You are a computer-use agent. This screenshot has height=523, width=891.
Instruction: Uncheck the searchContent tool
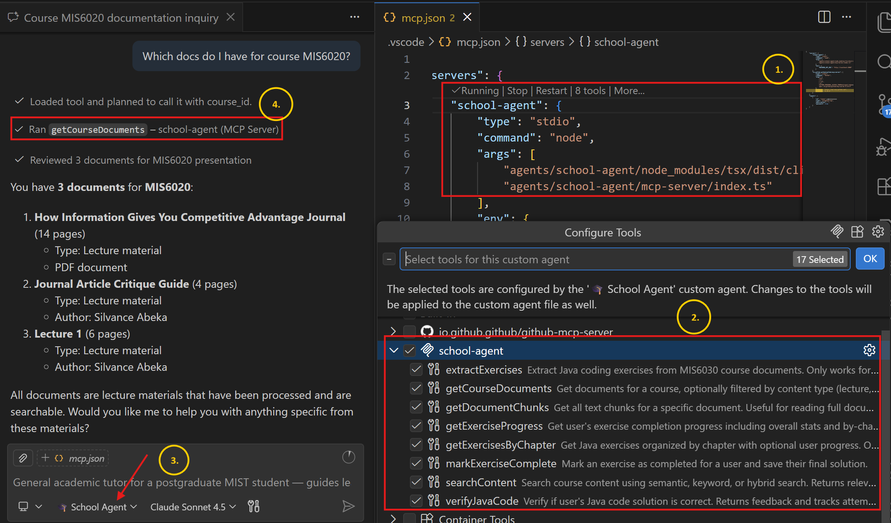tap(416, 482)
